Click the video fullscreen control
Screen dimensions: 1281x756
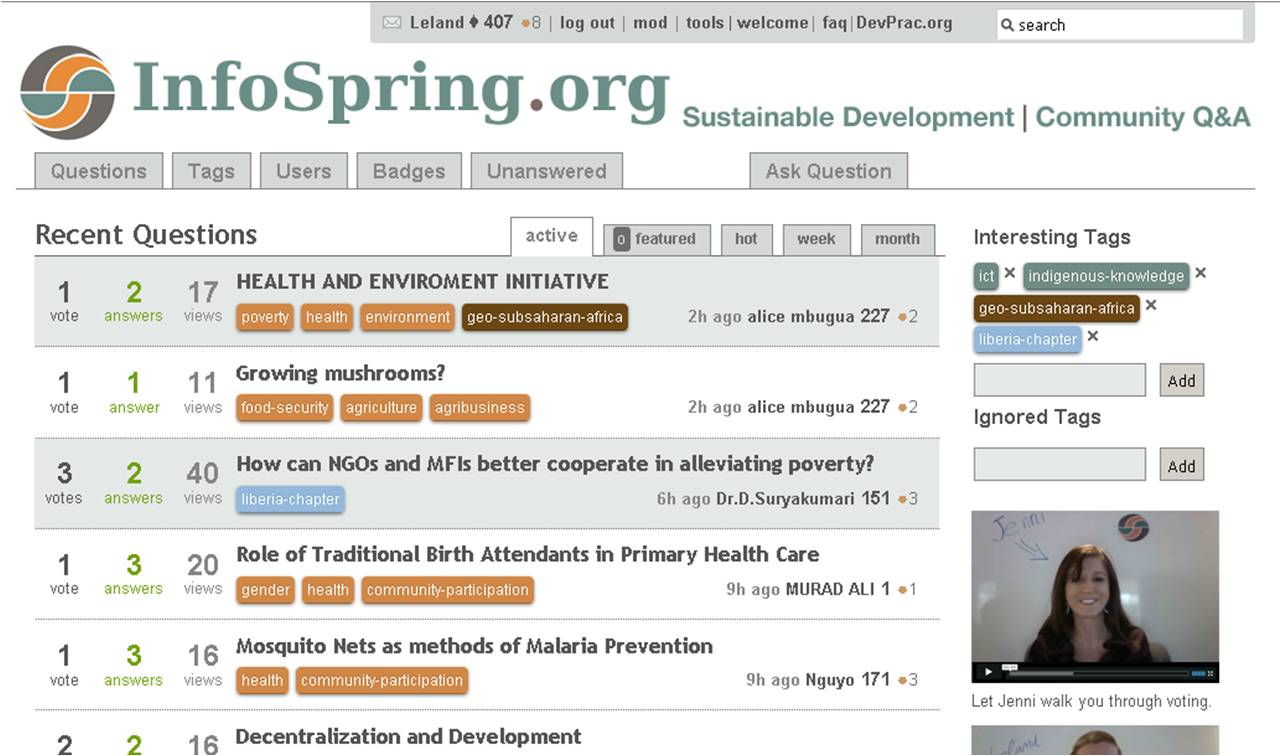[1208, 673]
